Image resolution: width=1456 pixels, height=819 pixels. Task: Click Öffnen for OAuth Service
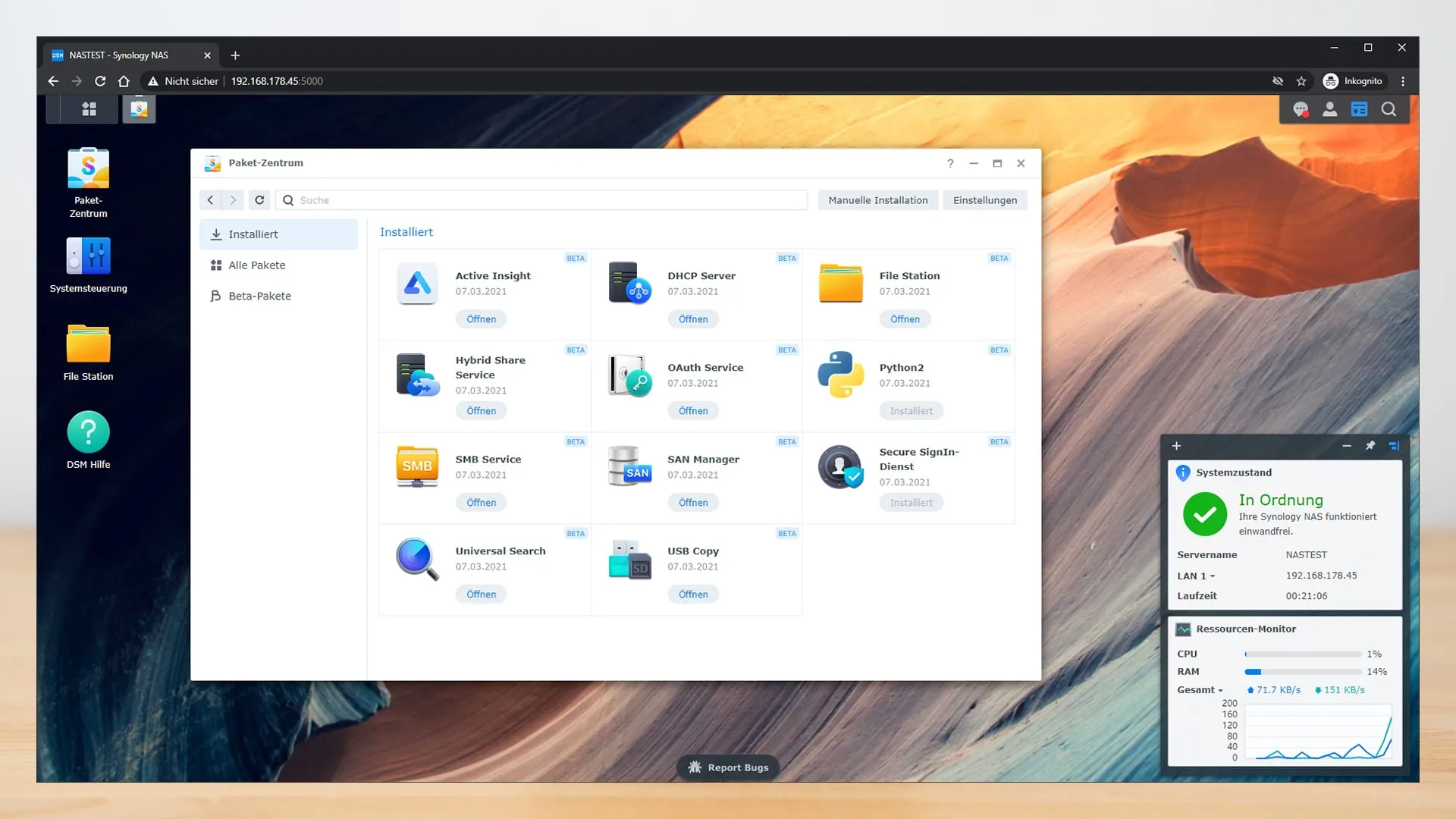point(693,411)
